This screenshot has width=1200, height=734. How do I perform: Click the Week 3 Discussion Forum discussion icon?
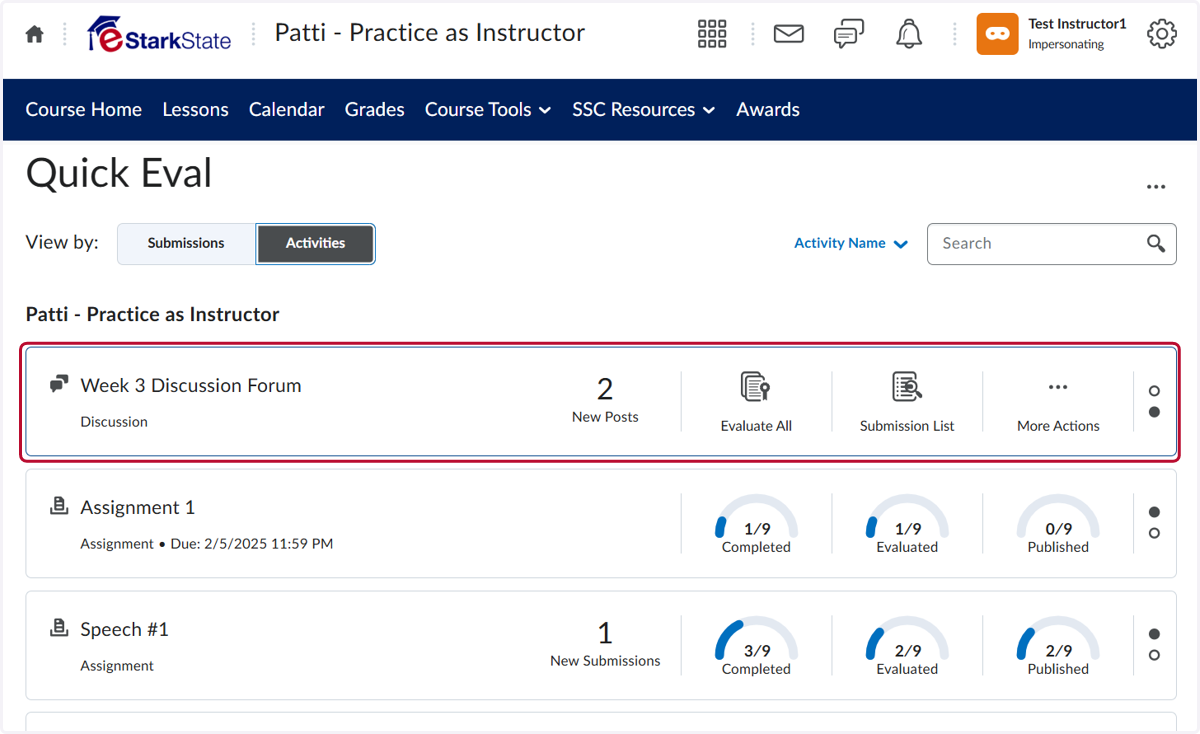click(x=59, y=384)
